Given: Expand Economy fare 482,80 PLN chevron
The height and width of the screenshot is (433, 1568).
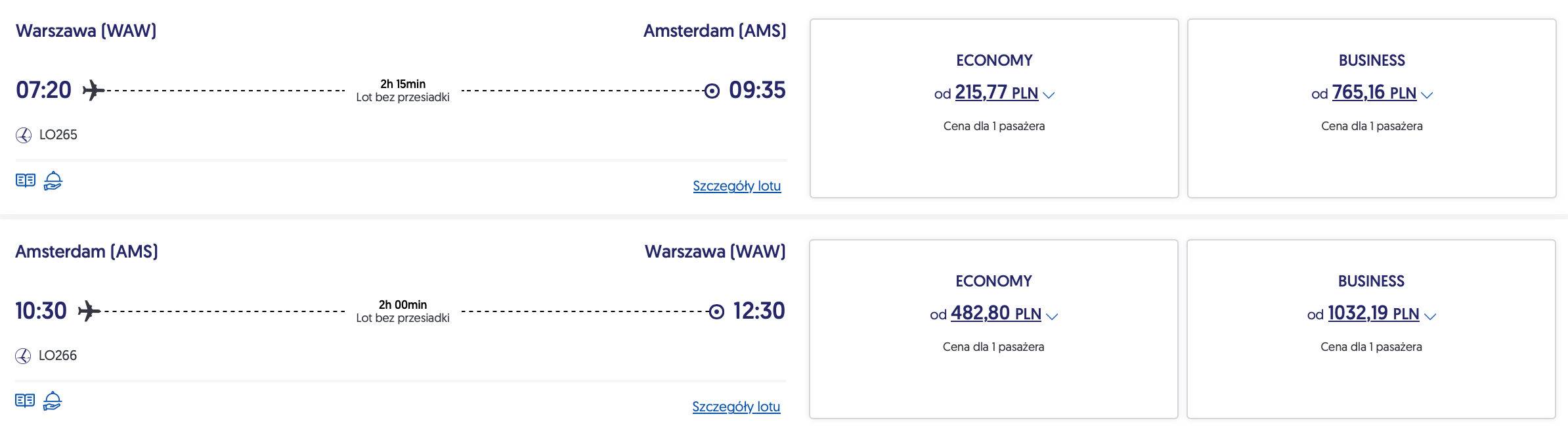Looking at the screenshot, I should 1052,316.
